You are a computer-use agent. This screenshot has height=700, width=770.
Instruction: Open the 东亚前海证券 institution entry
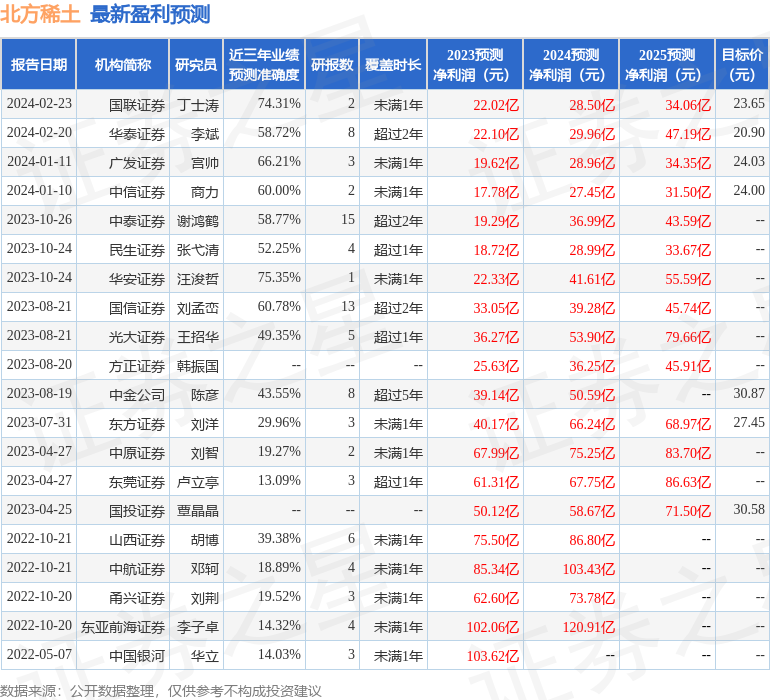pyautogui.click(x=123, y=627)
